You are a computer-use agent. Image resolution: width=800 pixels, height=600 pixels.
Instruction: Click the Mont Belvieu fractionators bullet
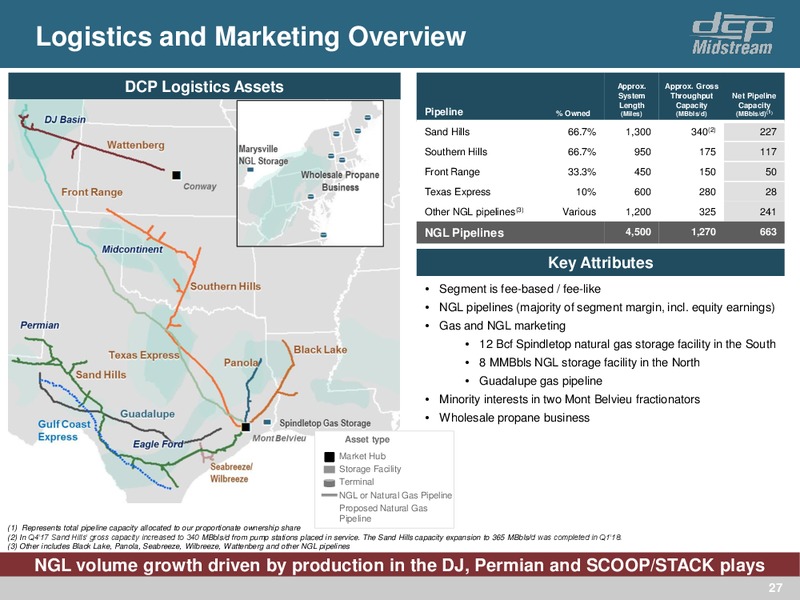569,399
